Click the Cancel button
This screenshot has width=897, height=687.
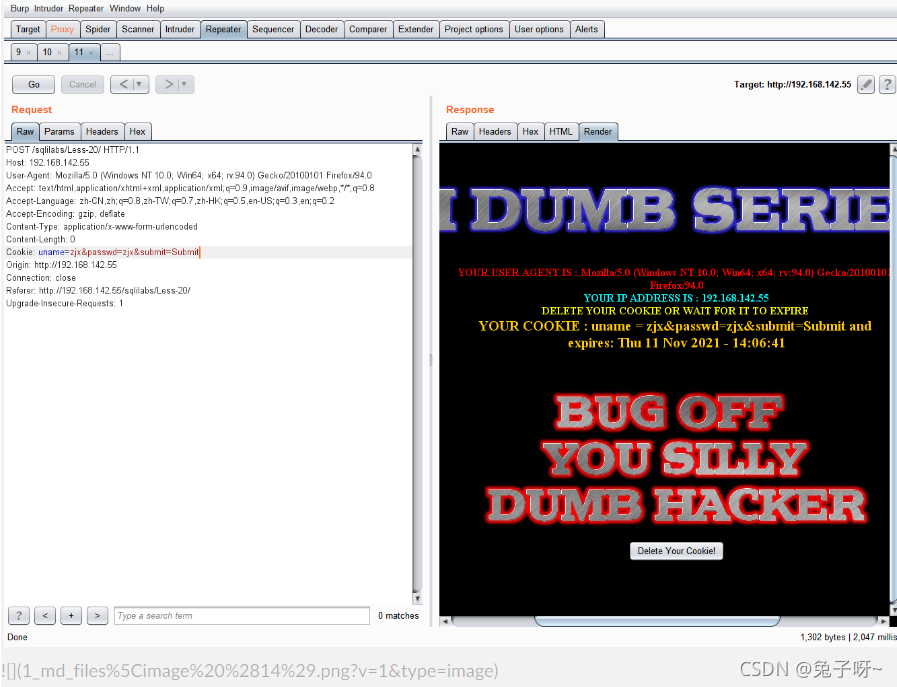point(82,85)
